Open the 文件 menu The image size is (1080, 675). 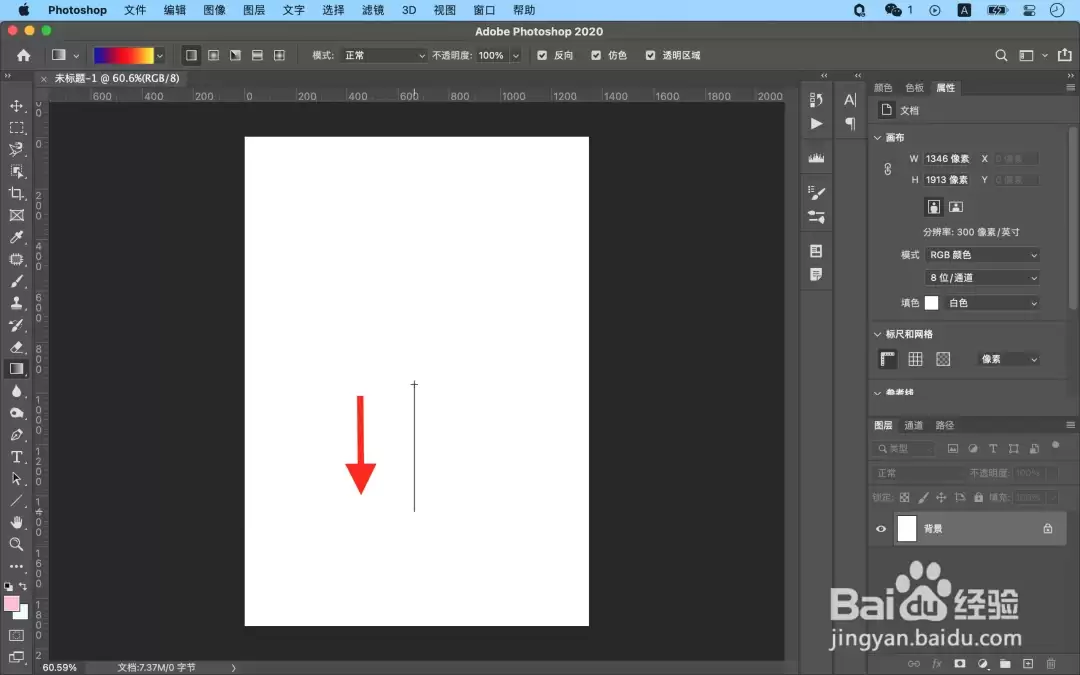pos(135,10)
